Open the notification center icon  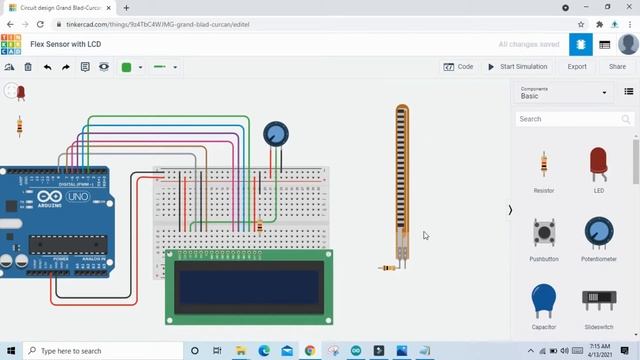coord(624,351)
